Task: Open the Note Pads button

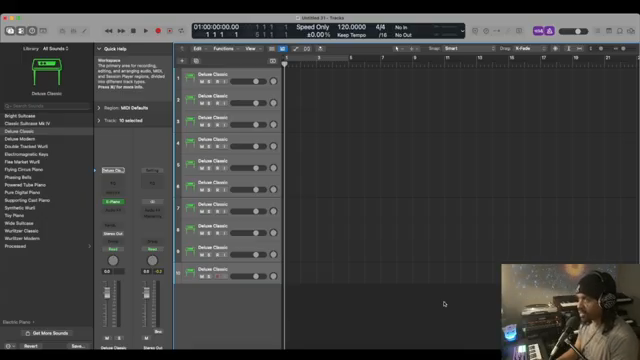Action: [x=609, y=31]
